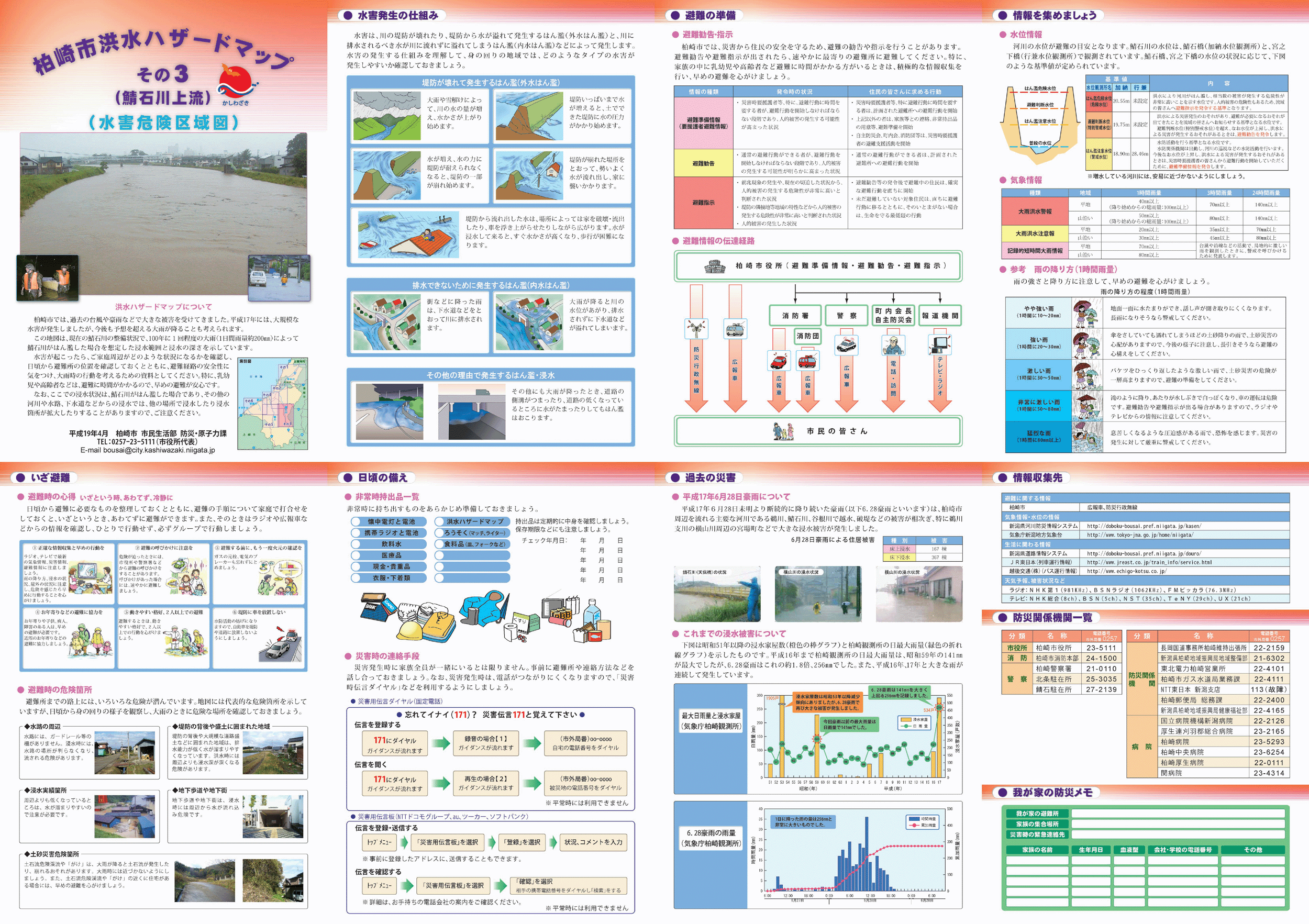Viewport: 1309px width, 924px height.
Task: Click the やや強い雨 rain illustration
Action: coord(1086,313)
